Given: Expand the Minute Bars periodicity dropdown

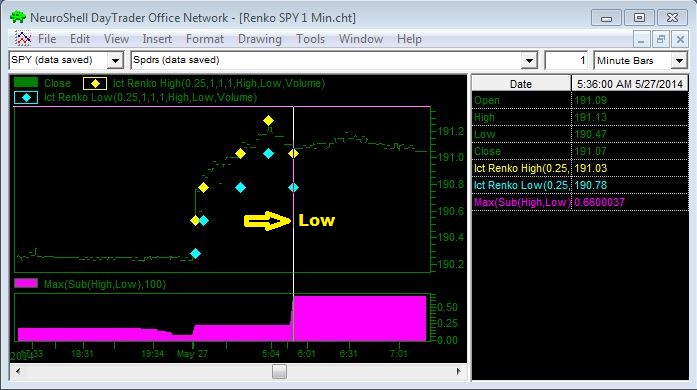Looking at the screenshot, I should pyautogui.click(x=679, y=60).
